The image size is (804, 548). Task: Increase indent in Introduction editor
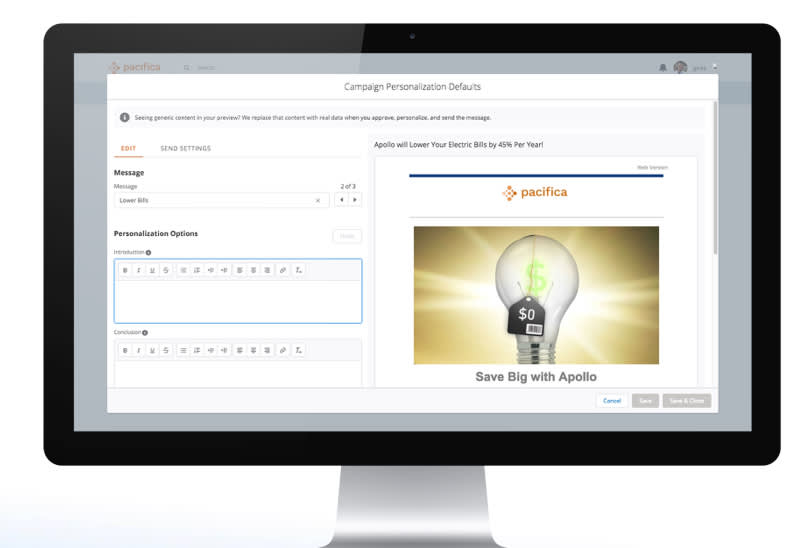click(224, 270)
